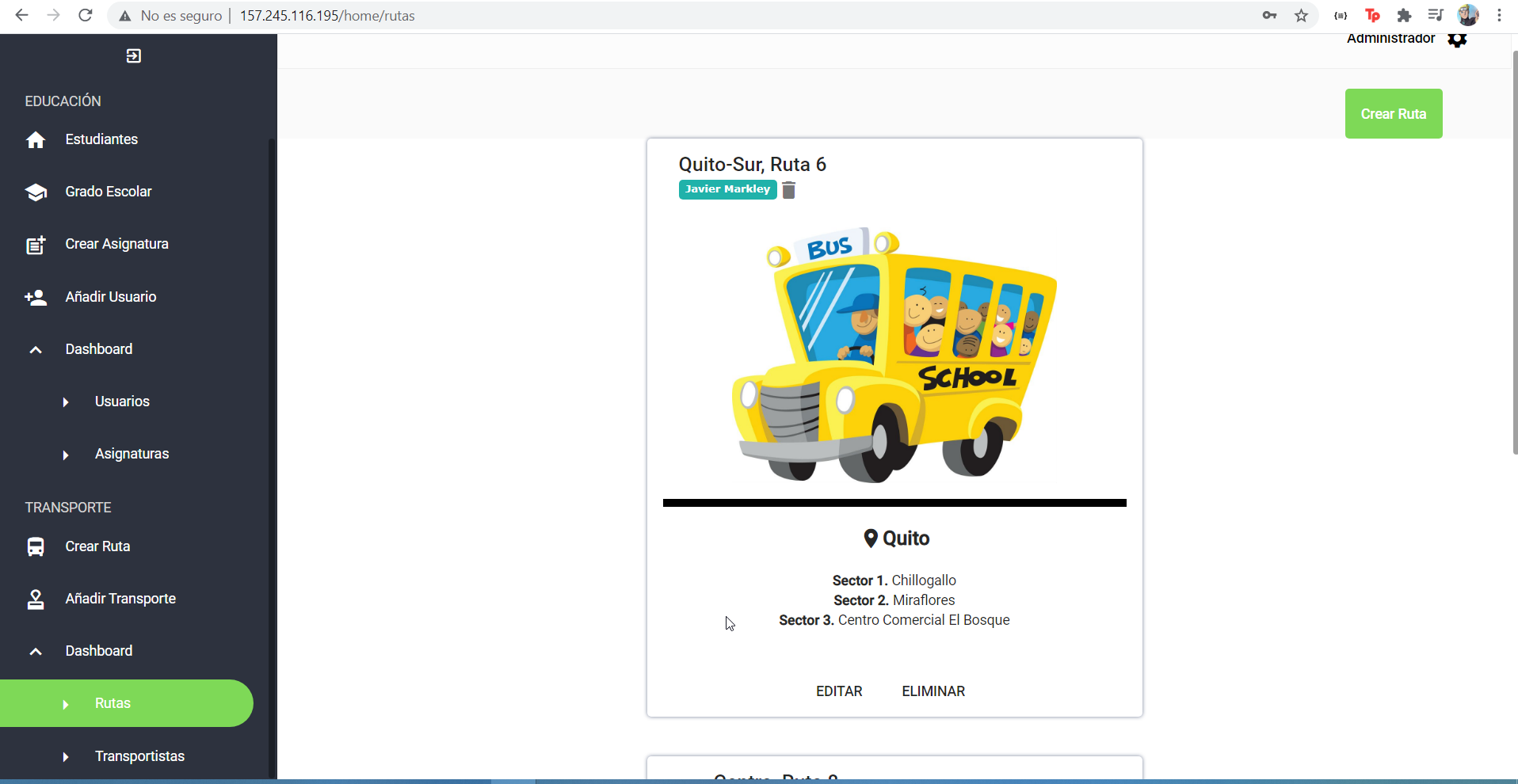Image resolution: width=1518 pixels, height=784 pixels.
Task: Open settings via the gear beside Administrador
Action: 1458,39
